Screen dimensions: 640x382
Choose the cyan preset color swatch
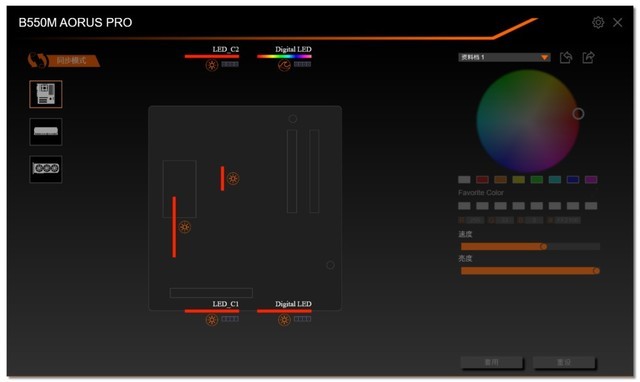(555, 180)
